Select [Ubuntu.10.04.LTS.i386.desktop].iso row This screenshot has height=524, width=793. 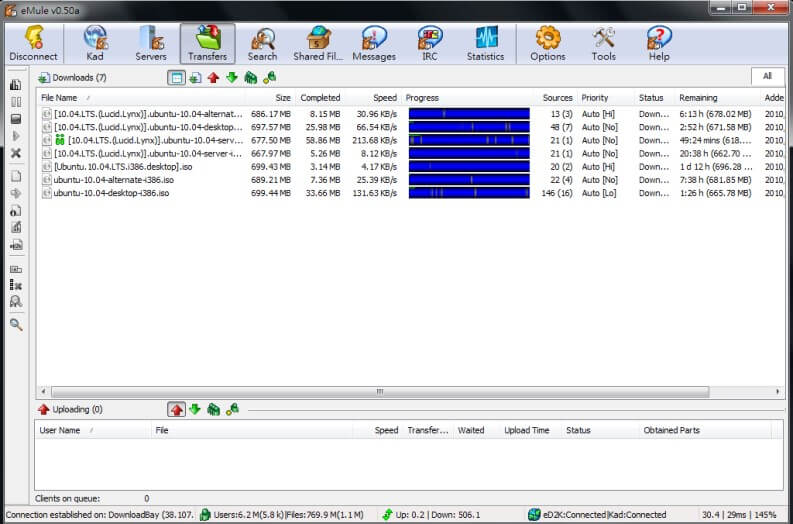pos(411,166)
